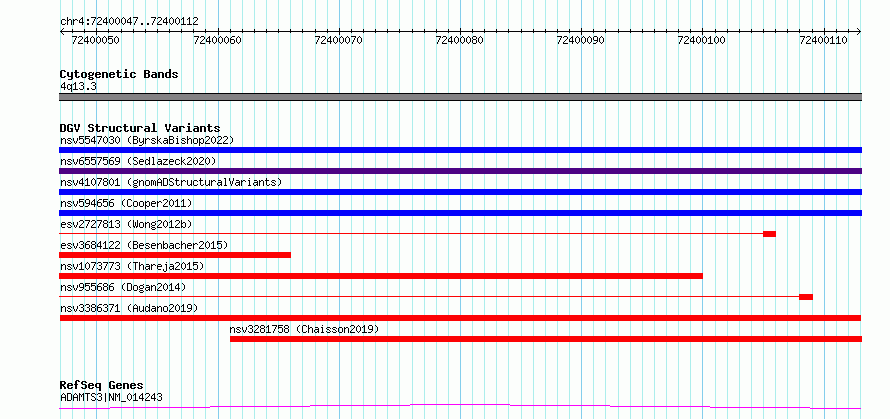This screenshot has height=419, width=890.
Task: Click the nsv4107801 (gnomADStructuralVariants) label
Action: point(171,182)
